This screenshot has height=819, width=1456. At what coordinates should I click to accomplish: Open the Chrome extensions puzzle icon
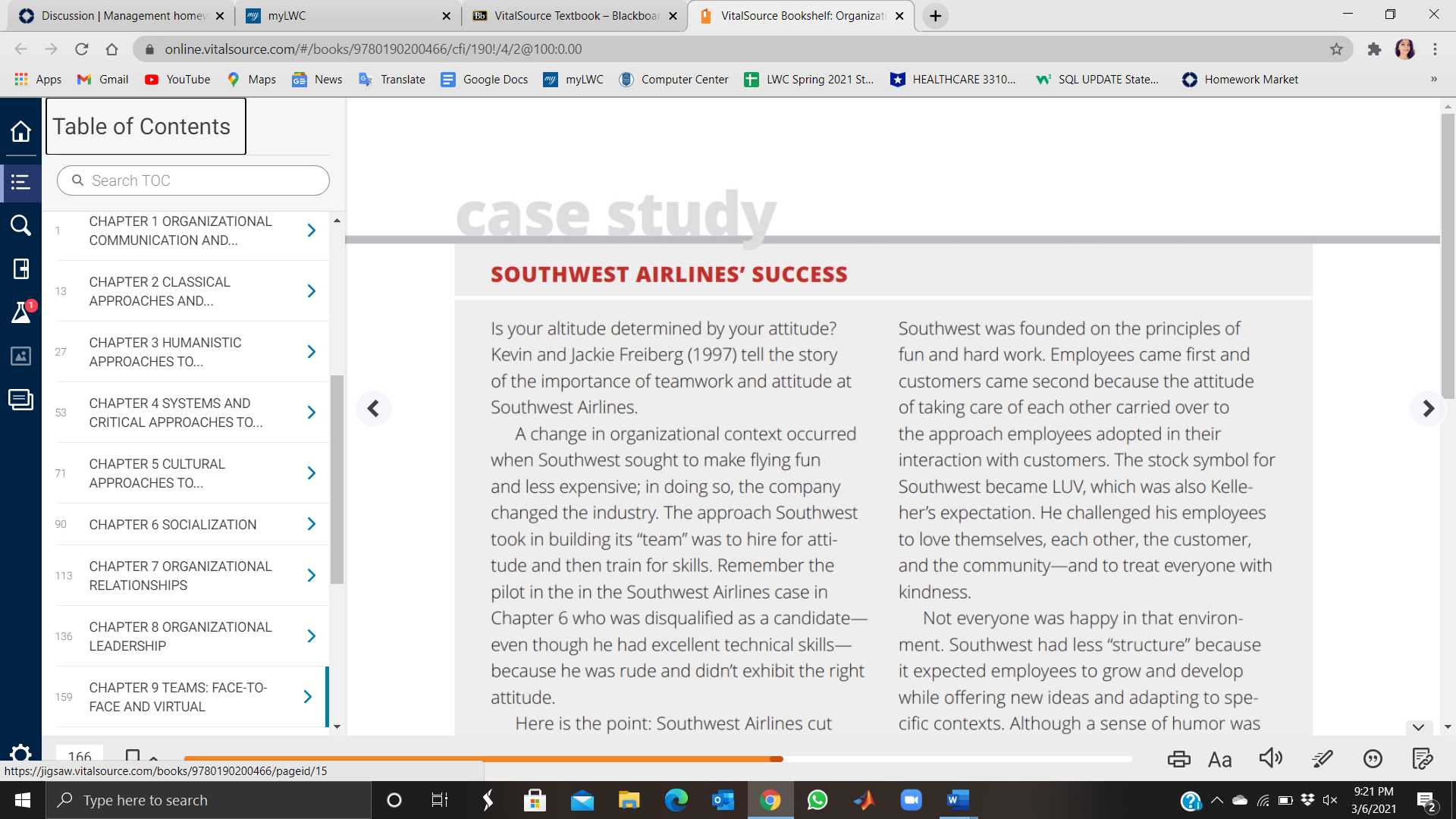coord(1374,49)
